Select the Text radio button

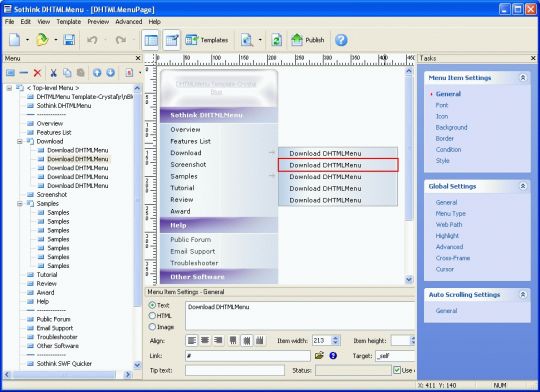pos(152,305)
